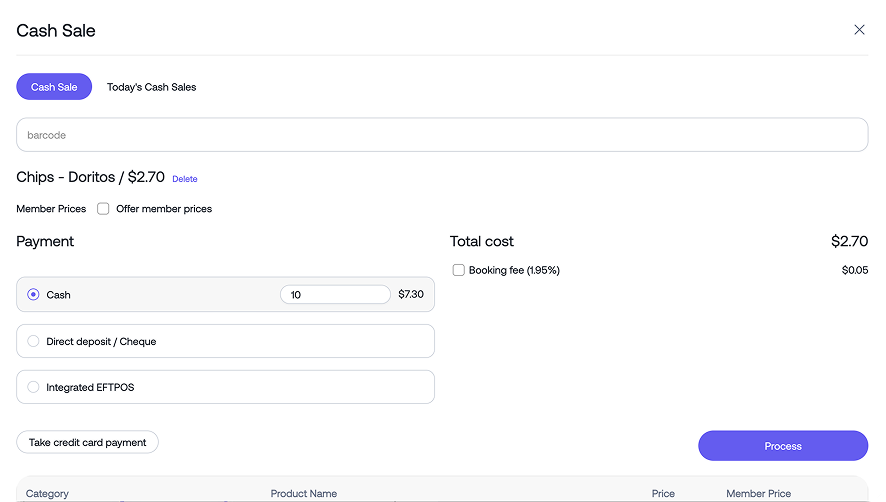
Task: Select the Cash payment option
Action: tap(33, 295)
